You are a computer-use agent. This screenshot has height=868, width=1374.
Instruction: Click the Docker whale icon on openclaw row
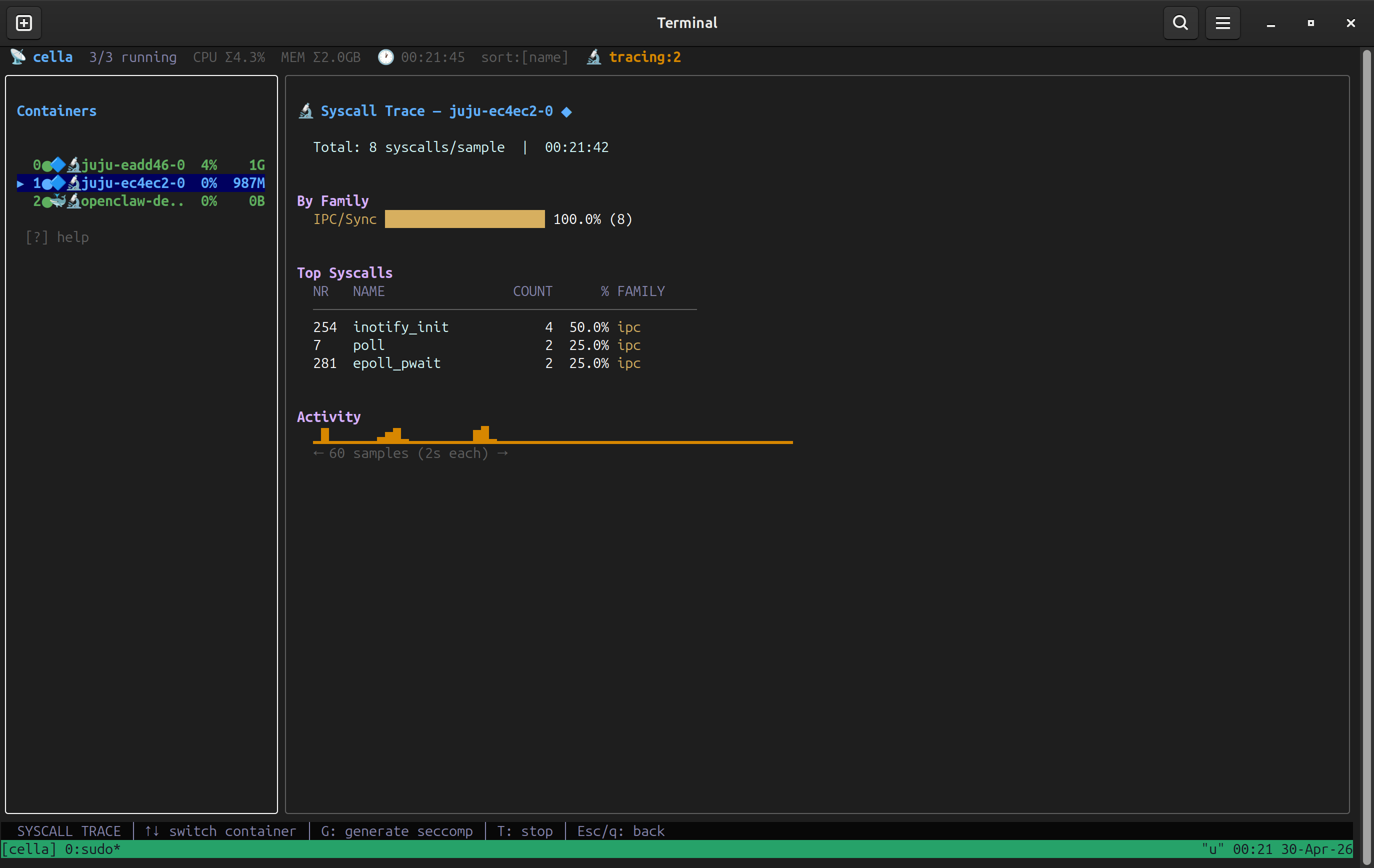(58, 201)
